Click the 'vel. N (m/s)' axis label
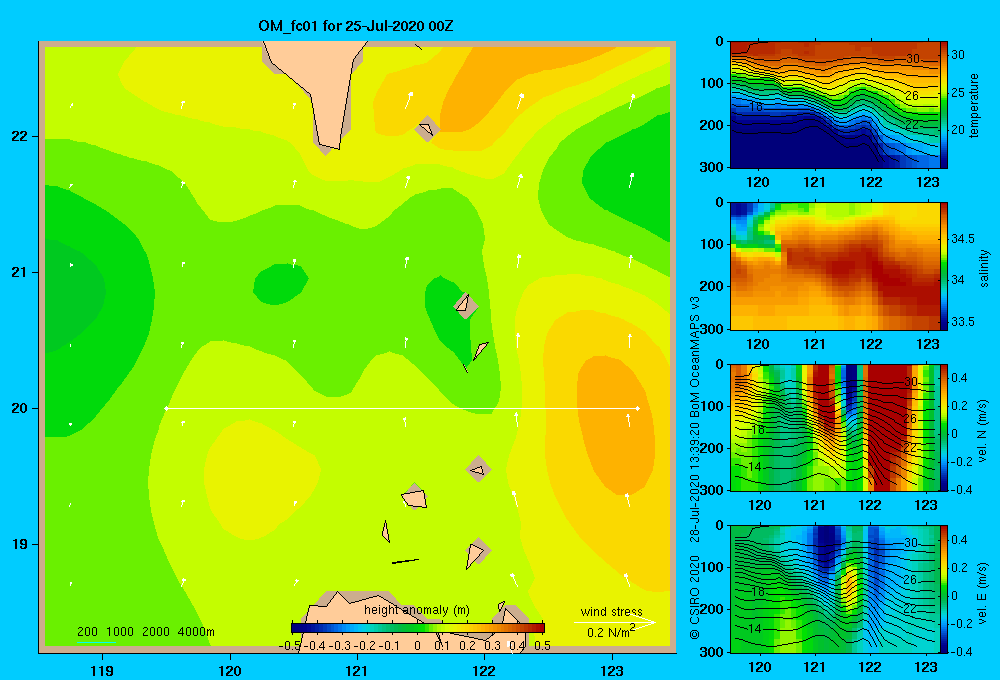This screenshot has width=1000, height=680. click(x=983, y=431)
